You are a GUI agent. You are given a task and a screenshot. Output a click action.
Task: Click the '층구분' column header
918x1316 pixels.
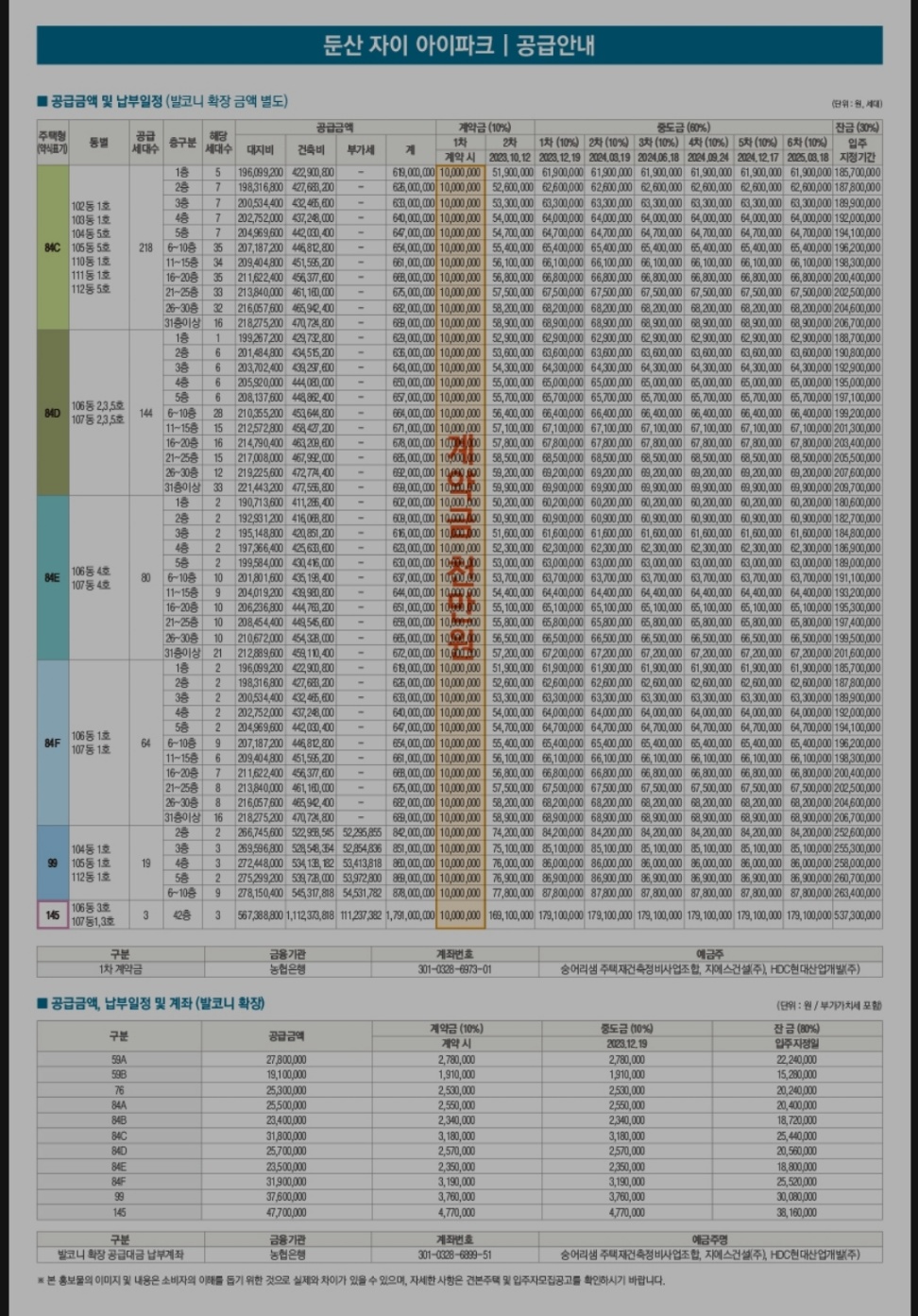coord(182,143)
